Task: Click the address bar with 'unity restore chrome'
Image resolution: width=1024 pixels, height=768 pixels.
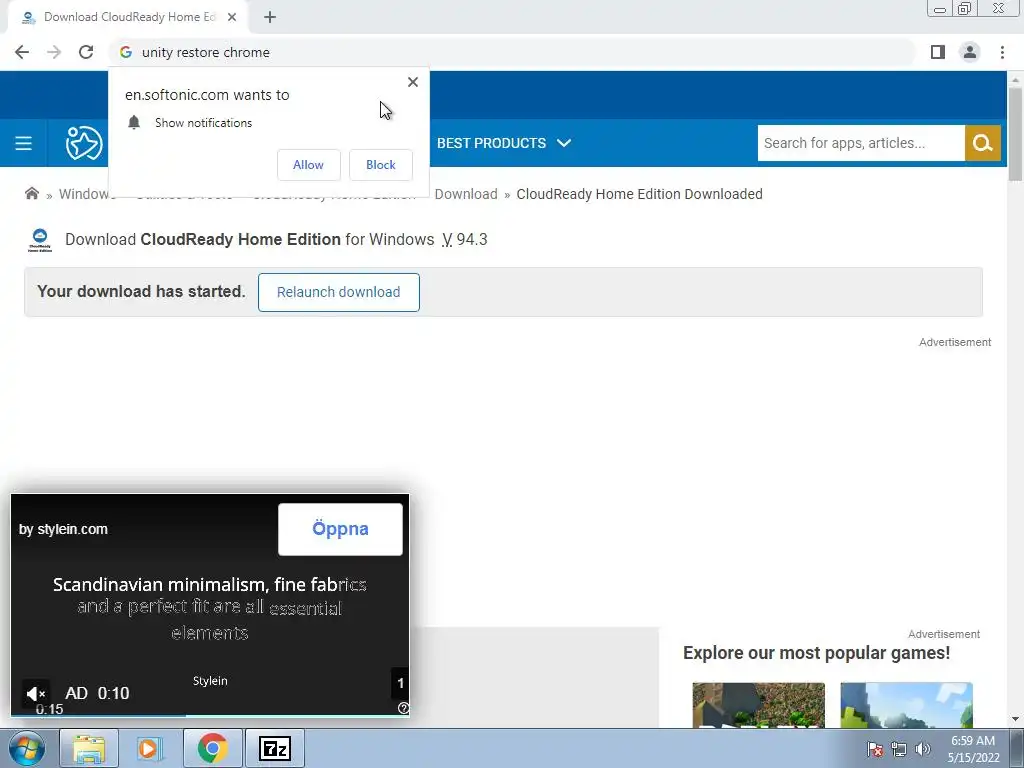Action: point(513,52)
